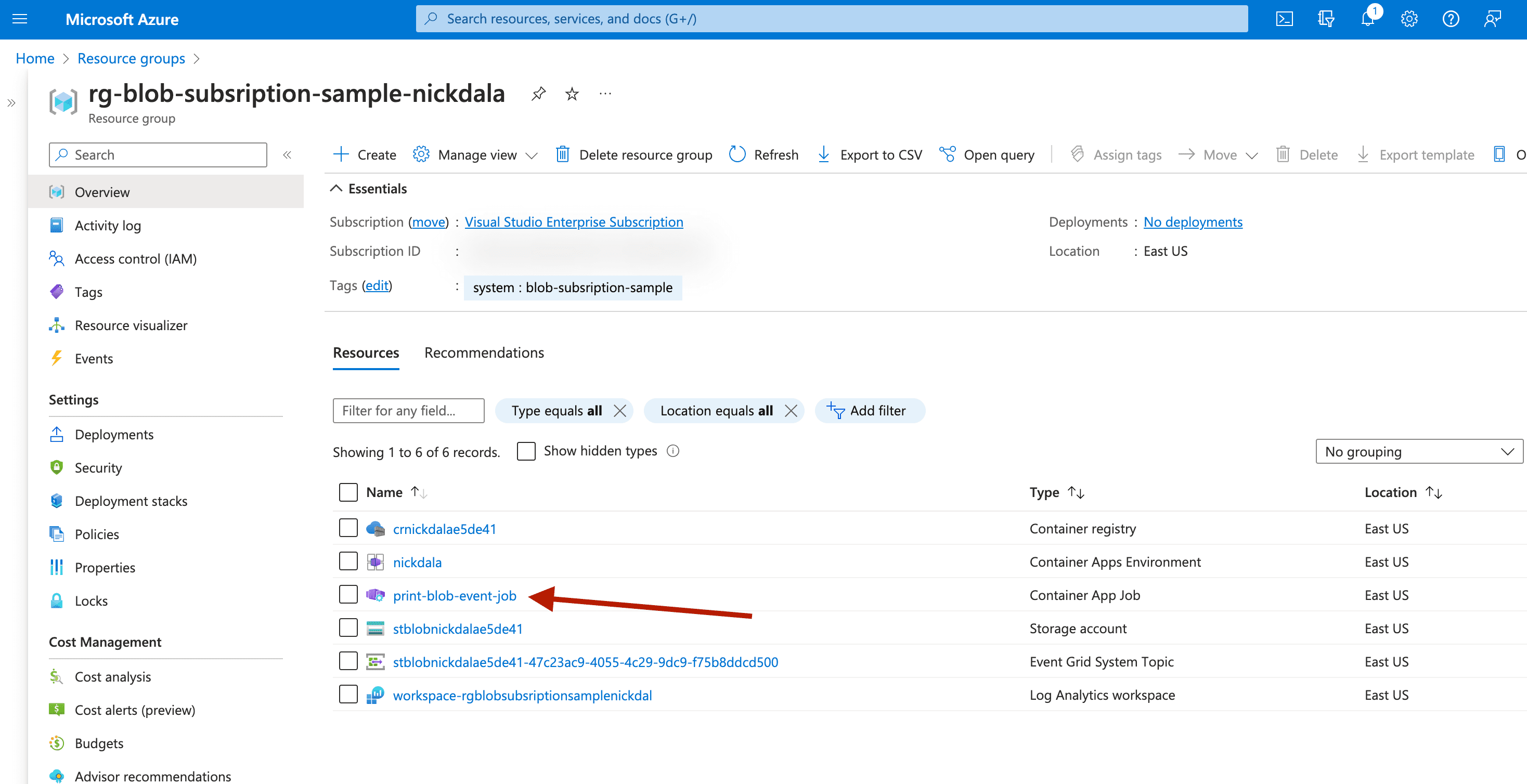Select all resources with header checkbox
This screenshot has height=784, width=1527.
pos(348,492)
